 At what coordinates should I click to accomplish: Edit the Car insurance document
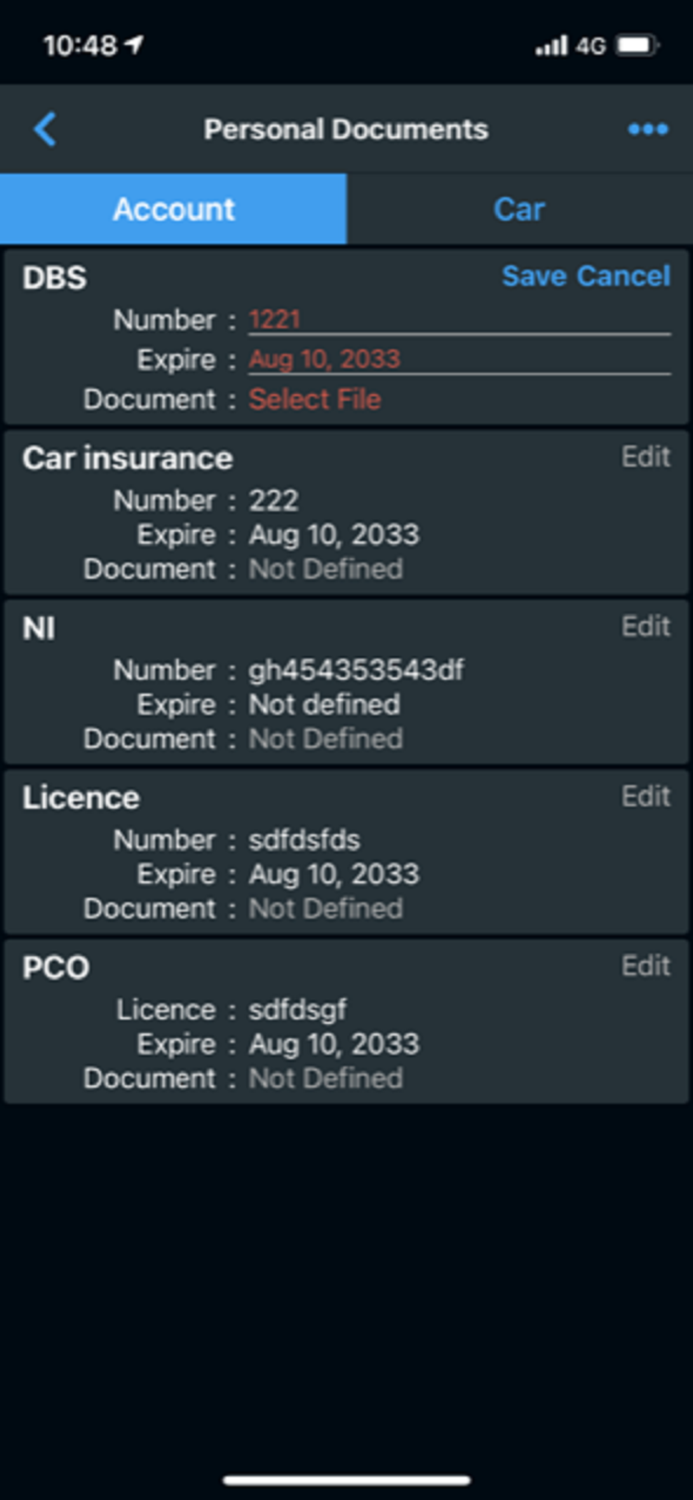[645, 456]
